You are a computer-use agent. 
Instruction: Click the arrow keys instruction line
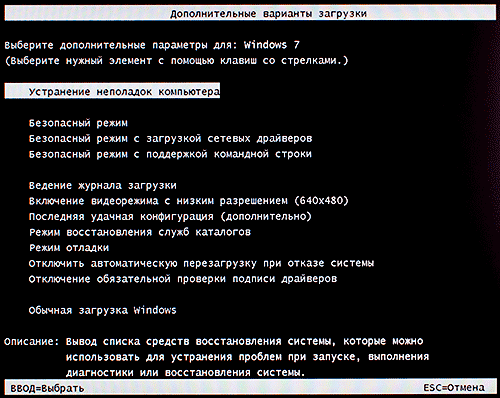coord(176,61)
